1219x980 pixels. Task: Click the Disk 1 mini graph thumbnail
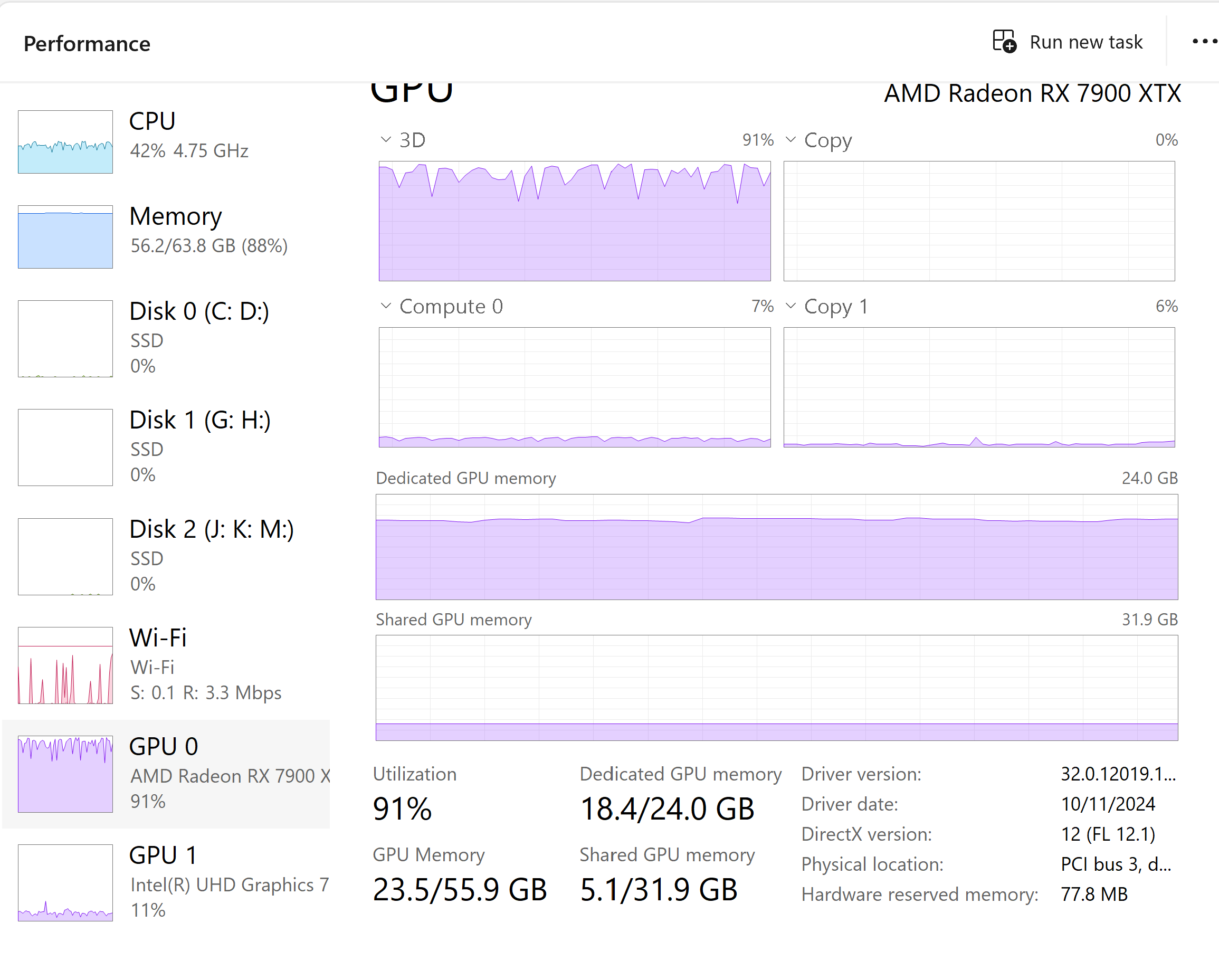click(65, 448)
